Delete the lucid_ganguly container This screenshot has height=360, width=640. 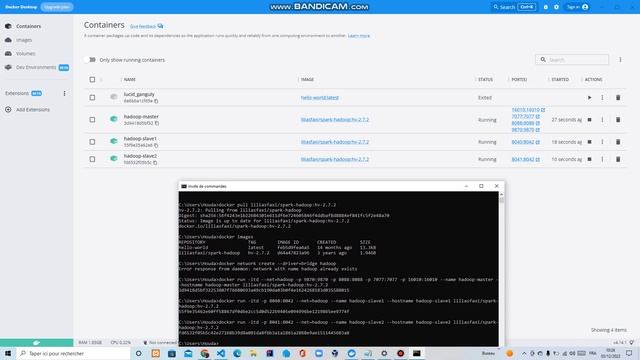[618, 98]
